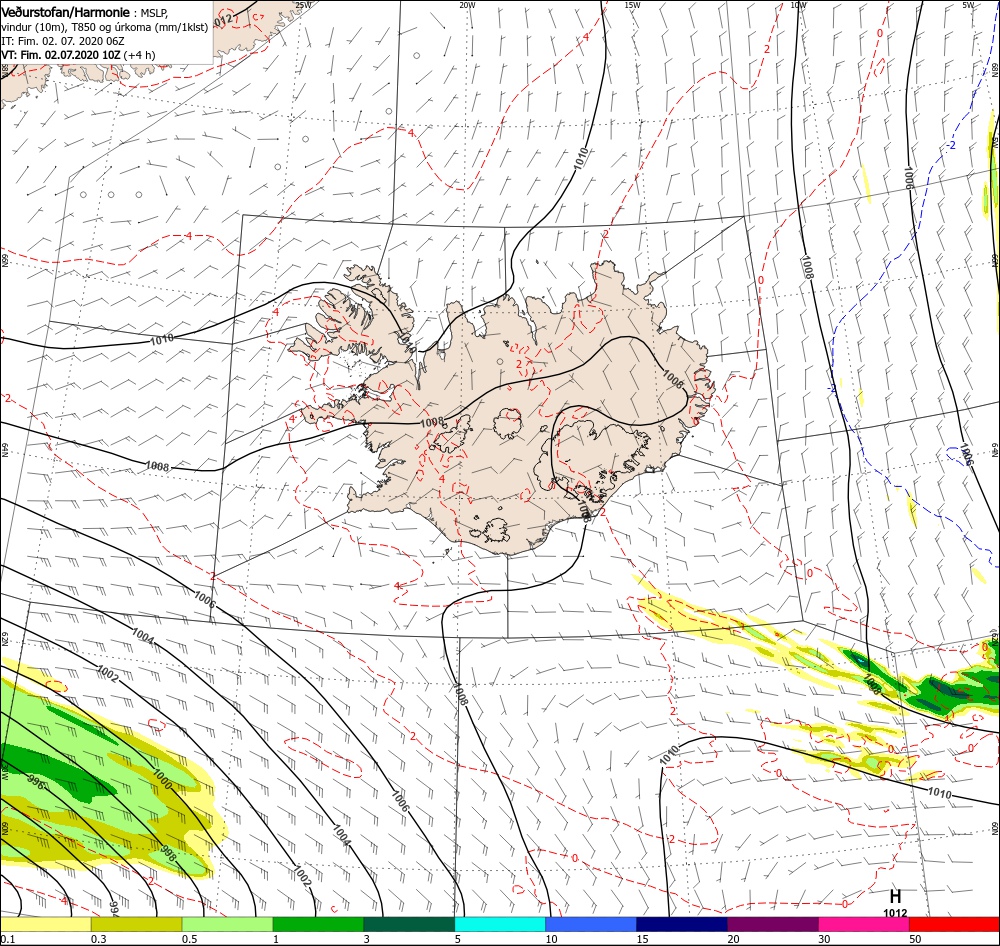
Task: Click the "20W" longitude label
Action: (467, 5)
